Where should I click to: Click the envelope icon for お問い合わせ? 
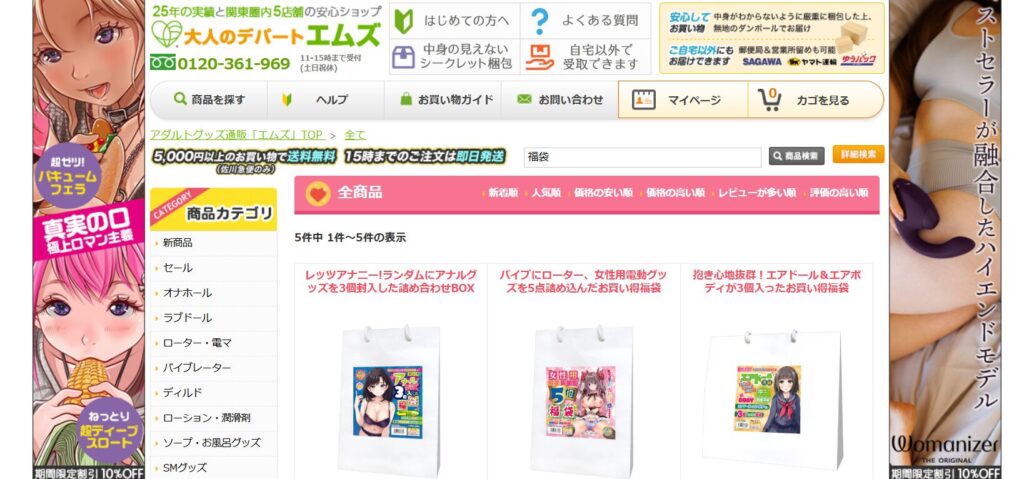[x=524, y=99]
